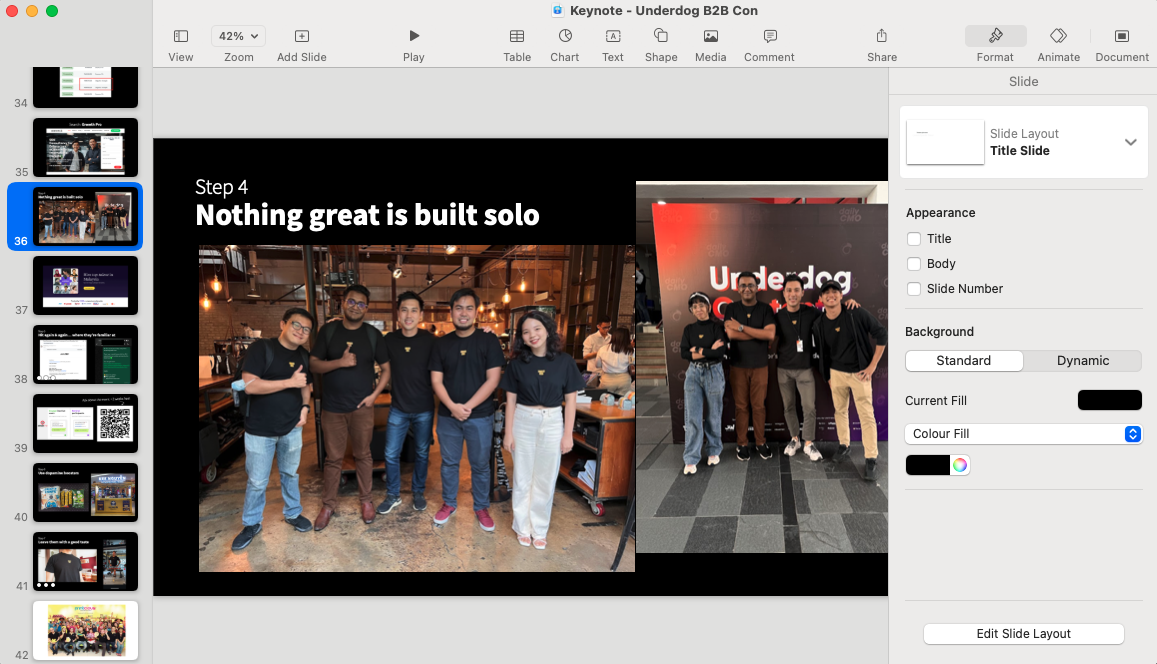Click Edit Slide Layout button
Screen dimensions: 1157x664
pos(1023,634)
